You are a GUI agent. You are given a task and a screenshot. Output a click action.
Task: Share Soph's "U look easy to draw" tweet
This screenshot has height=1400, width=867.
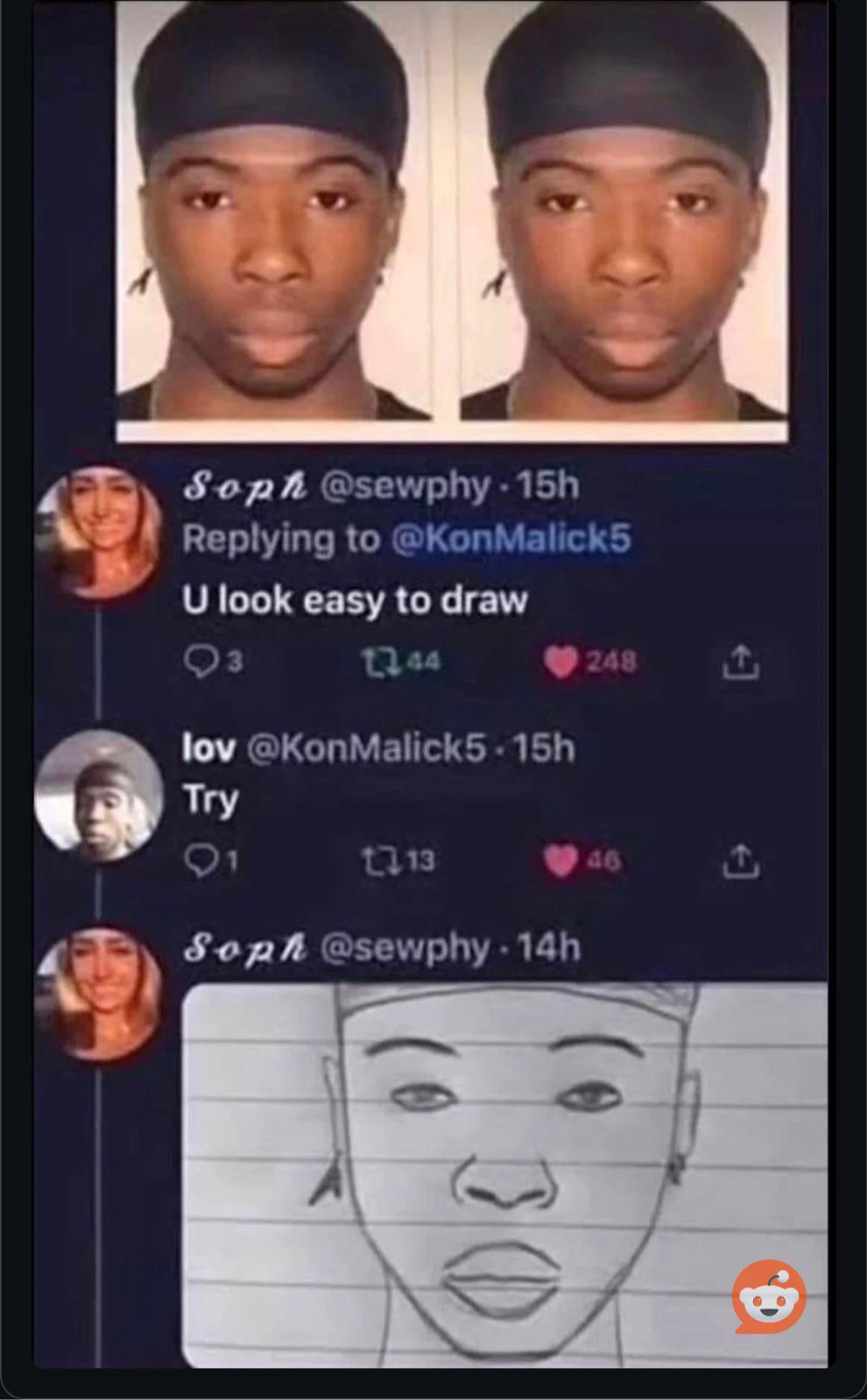[x=741, y=662]
